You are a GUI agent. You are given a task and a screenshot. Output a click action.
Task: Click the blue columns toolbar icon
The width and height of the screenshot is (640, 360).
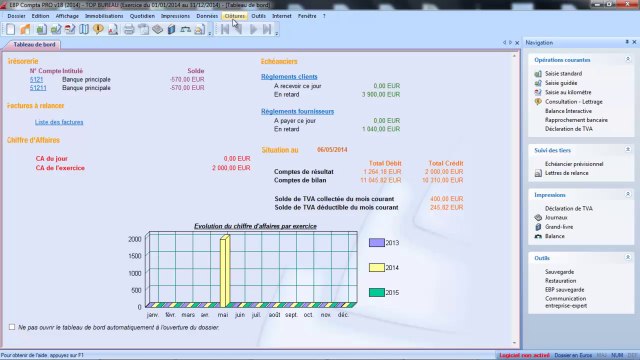(x=84, y=29)
